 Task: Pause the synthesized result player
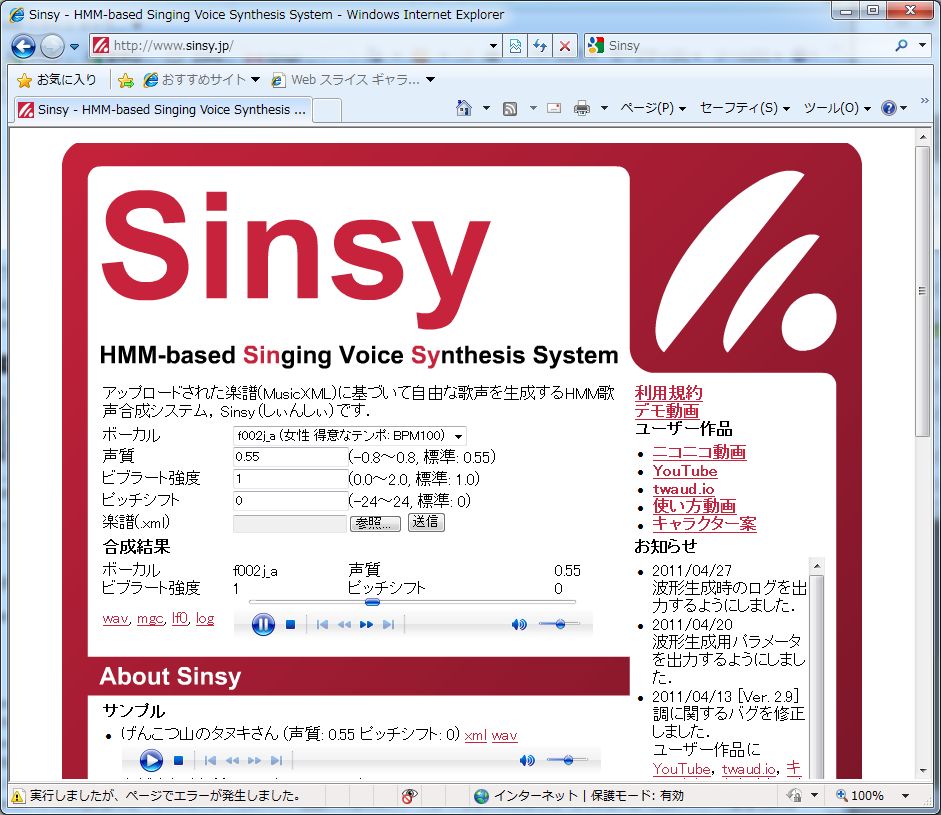(x=263, y=624)
